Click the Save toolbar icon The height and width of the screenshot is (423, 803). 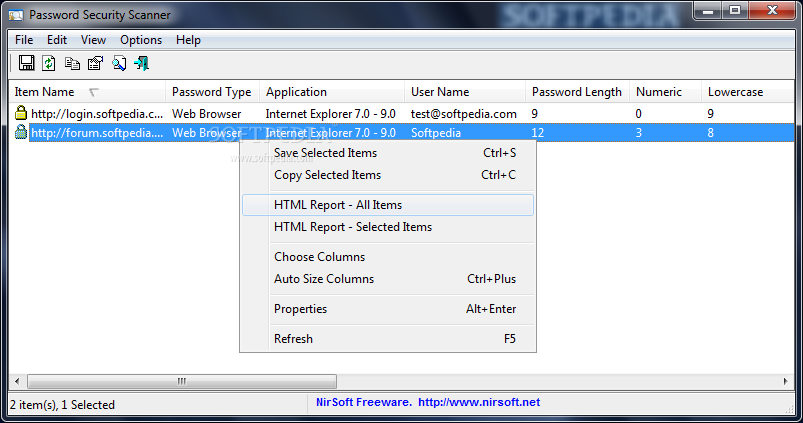pyautogui.click(x=26, y=63)
